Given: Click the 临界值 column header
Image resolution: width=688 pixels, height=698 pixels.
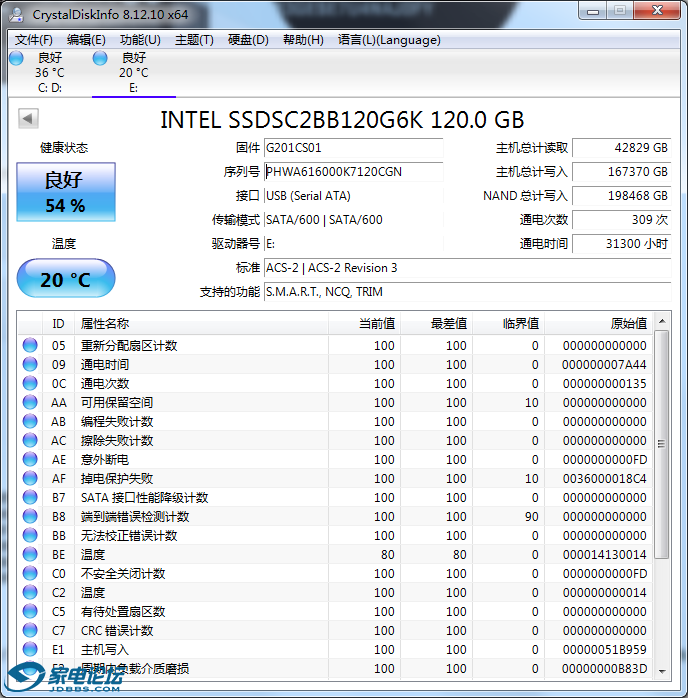Looking at the screenshot, I should (x=509, y=324).
